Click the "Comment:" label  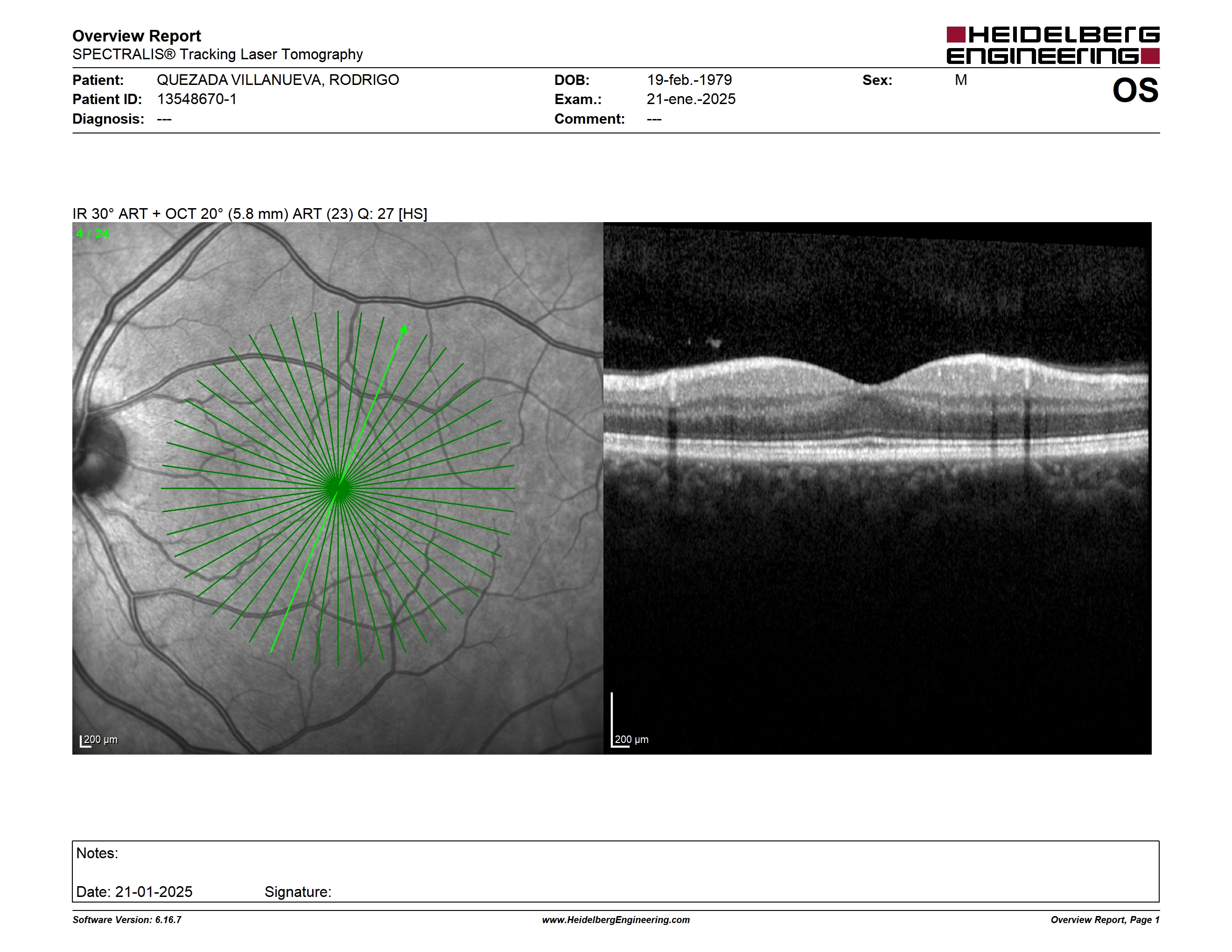(589, 119)
